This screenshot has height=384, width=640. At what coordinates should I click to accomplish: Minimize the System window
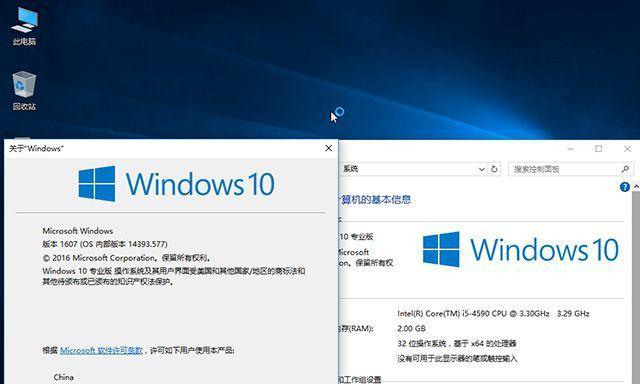(x=571, y=149)
